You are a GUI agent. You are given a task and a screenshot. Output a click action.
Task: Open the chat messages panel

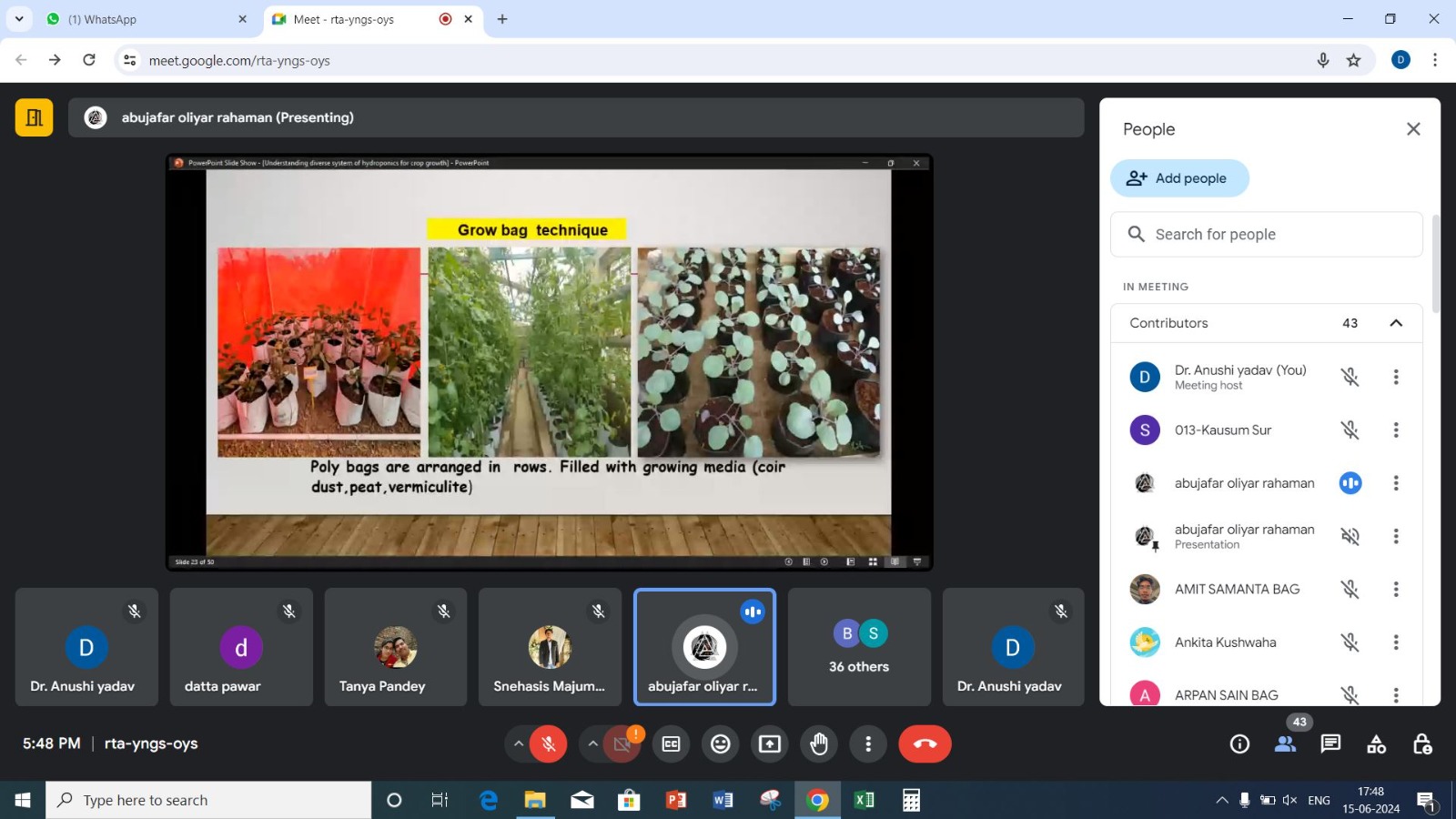tap(1330, 744)
